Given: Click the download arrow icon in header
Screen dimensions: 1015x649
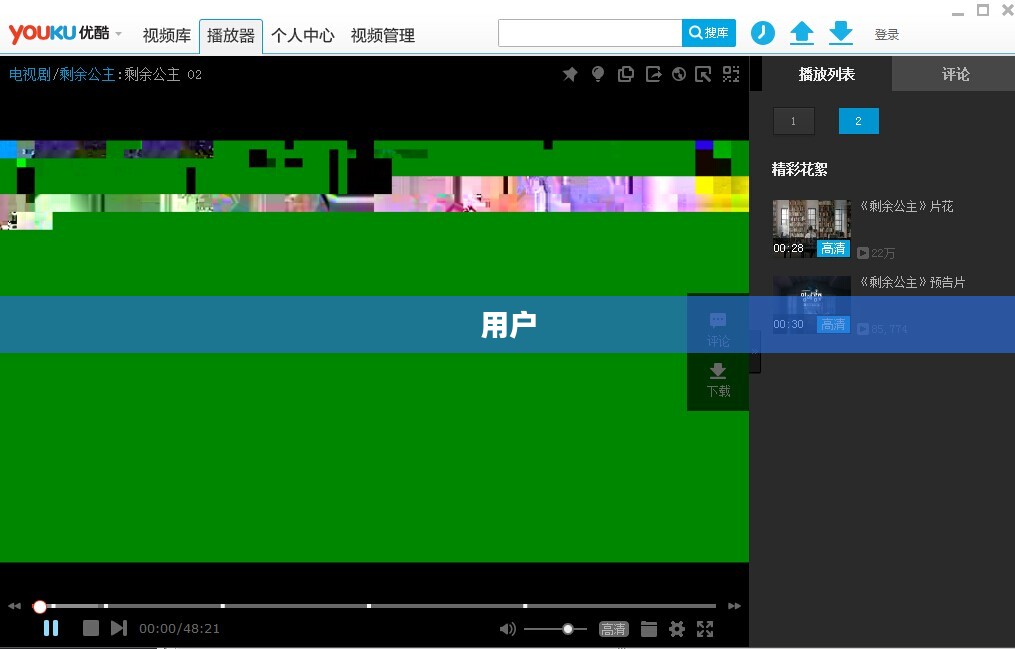Looking at the screenshot, I should pyautogui.click(x=841, y=32).
